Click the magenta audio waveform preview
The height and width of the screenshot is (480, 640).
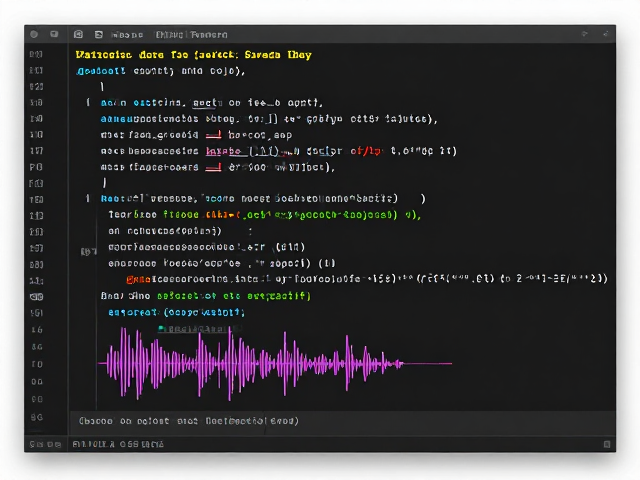pyautogui.click(x=275, y=363)
